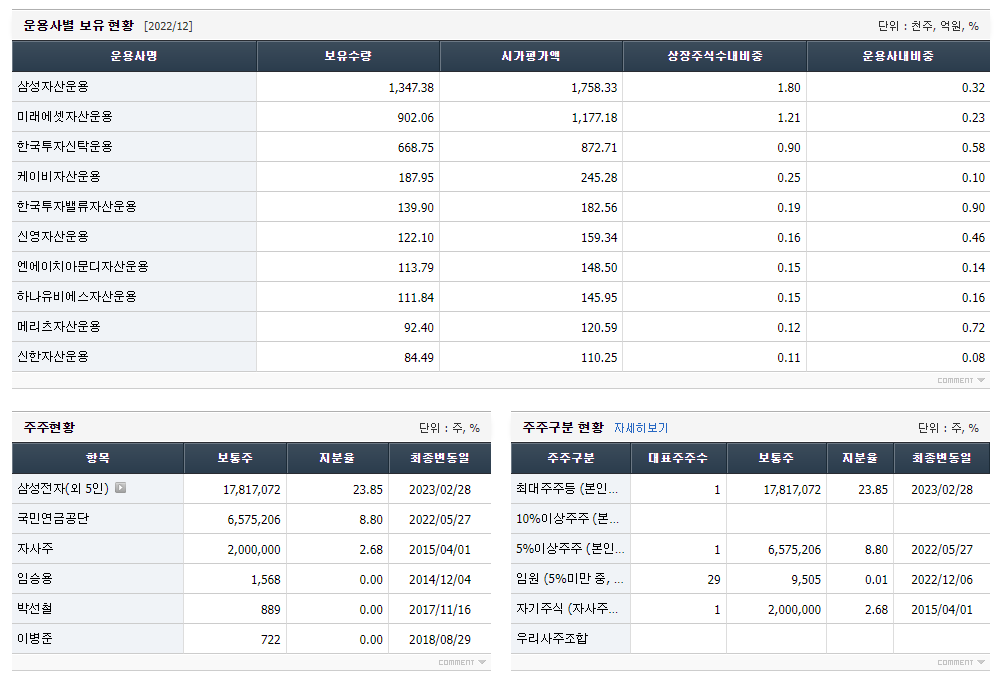Click the 6,575,206 shares cell in 주주현황
This screenshot has height=676, width=996.
tap(254, 520)
